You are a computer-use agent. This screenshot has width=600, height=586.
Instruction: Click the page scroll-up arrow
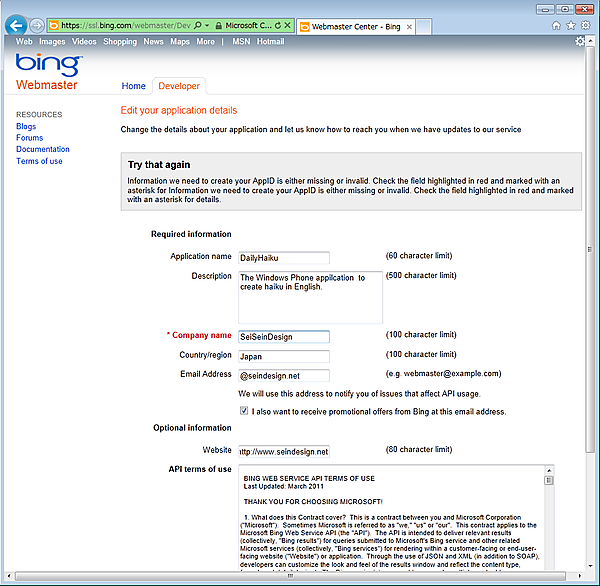[590, 40]
